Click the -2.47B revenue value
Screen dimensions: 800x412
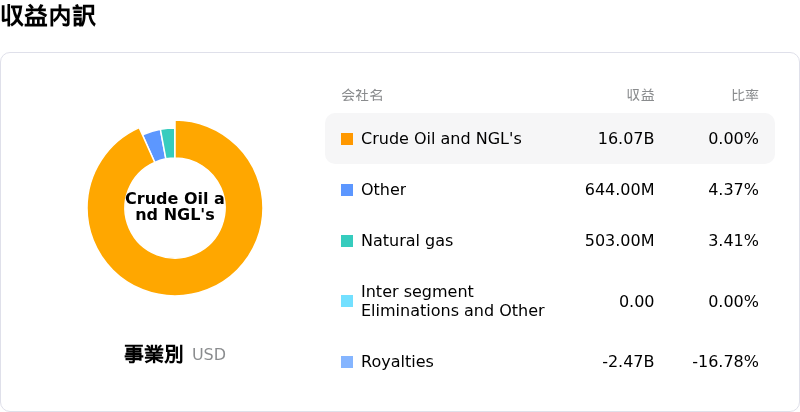[628, 362]
